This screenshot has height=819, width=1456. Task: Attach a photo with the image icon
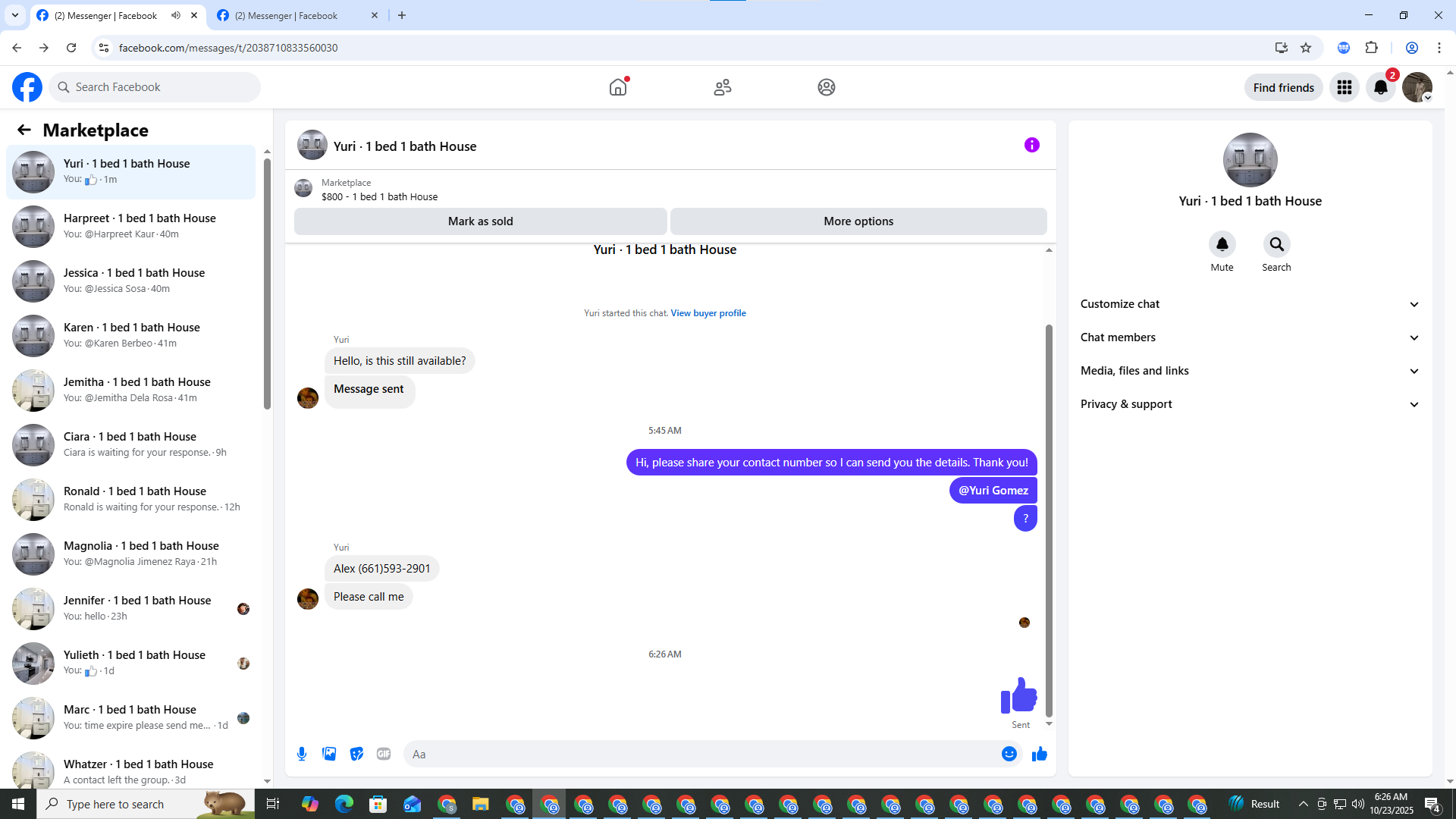[x=329, y=754]
